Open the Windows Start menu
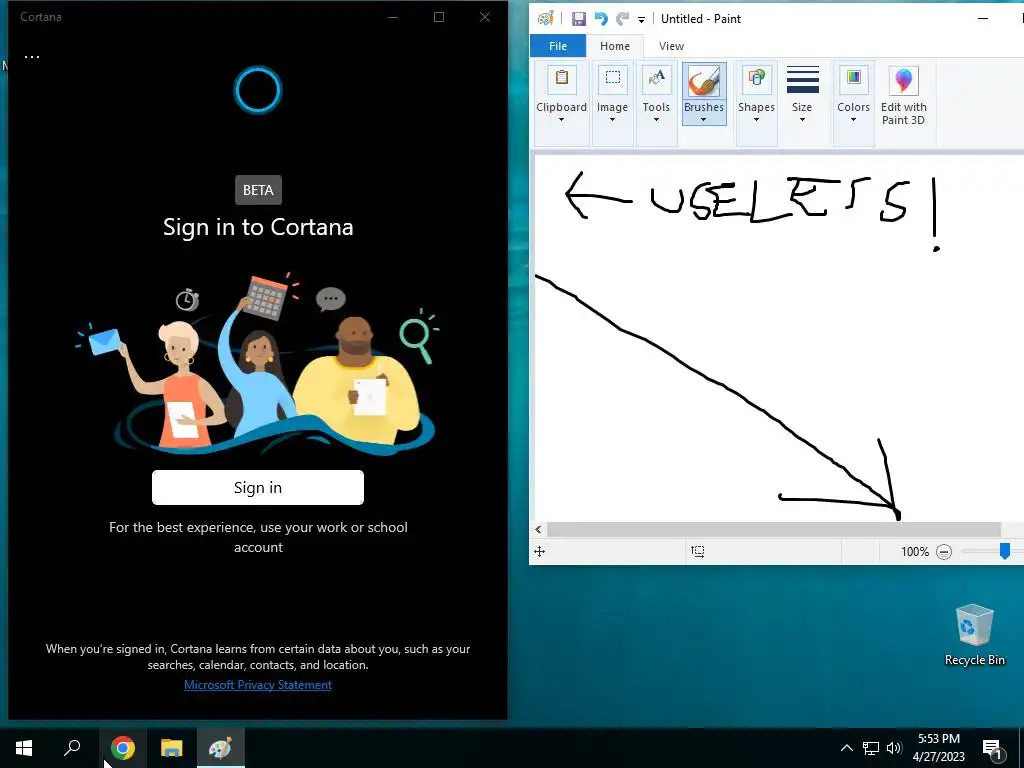Image resolution: width=1024 pixels, height=768 pixels. pyautogui.click(x=24, y=748)
